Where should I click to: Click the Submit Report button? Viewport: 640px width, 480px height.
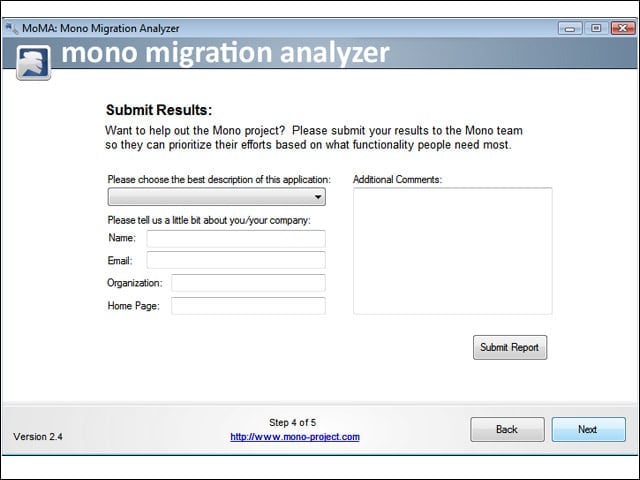pyautogui.click(x=510, y=347)
